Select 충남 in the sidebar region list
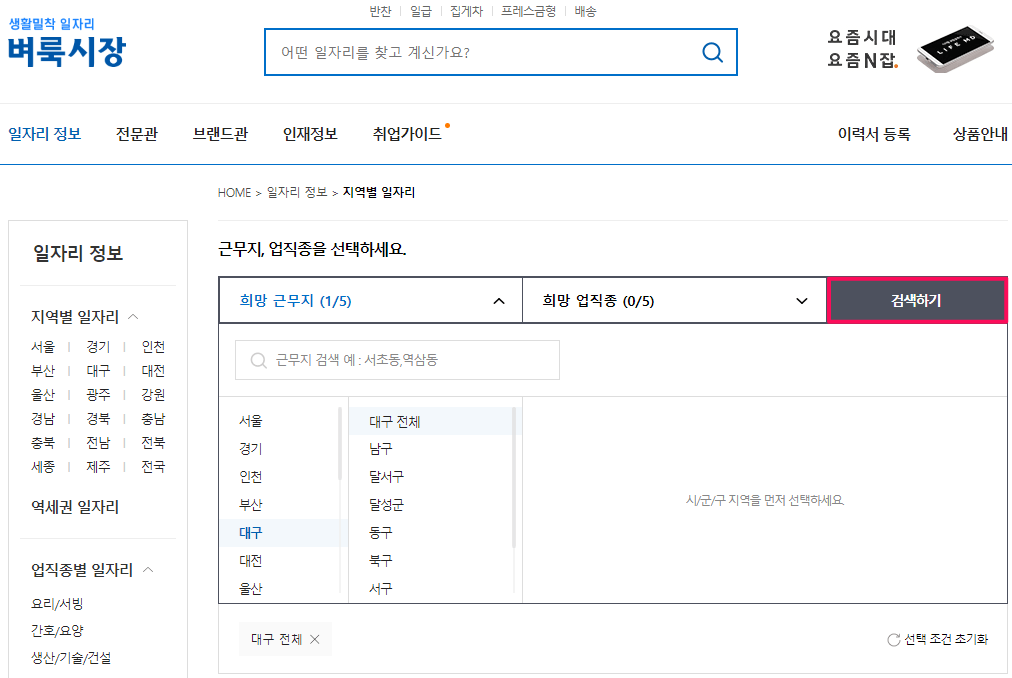This screenshot has width=1012, height=678. coord(153,418)
